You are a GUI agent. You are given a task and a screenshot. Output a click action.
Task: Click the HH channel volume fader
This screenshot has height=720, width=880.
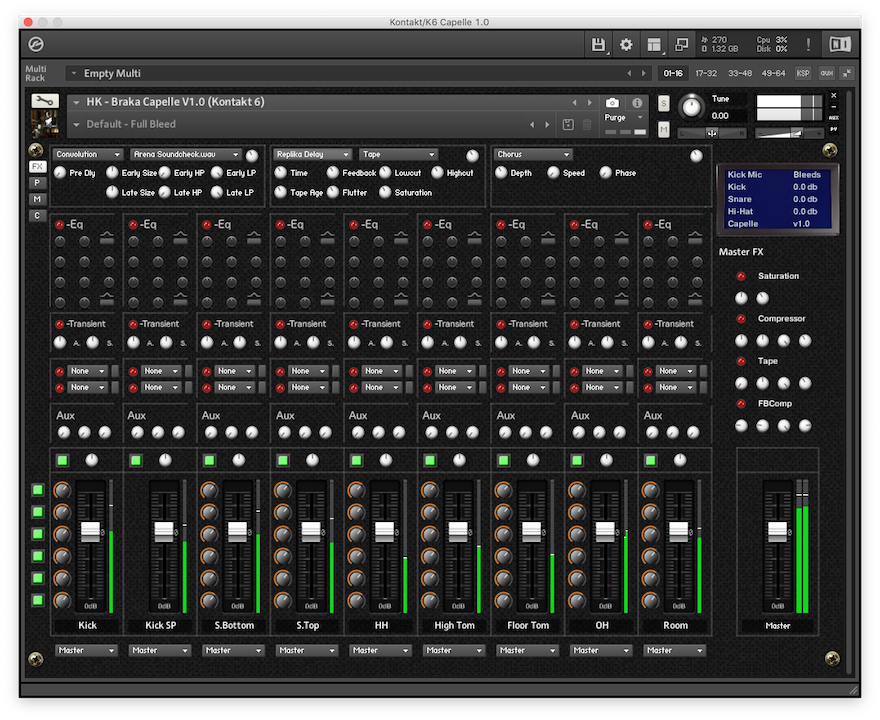coord(384,531)
